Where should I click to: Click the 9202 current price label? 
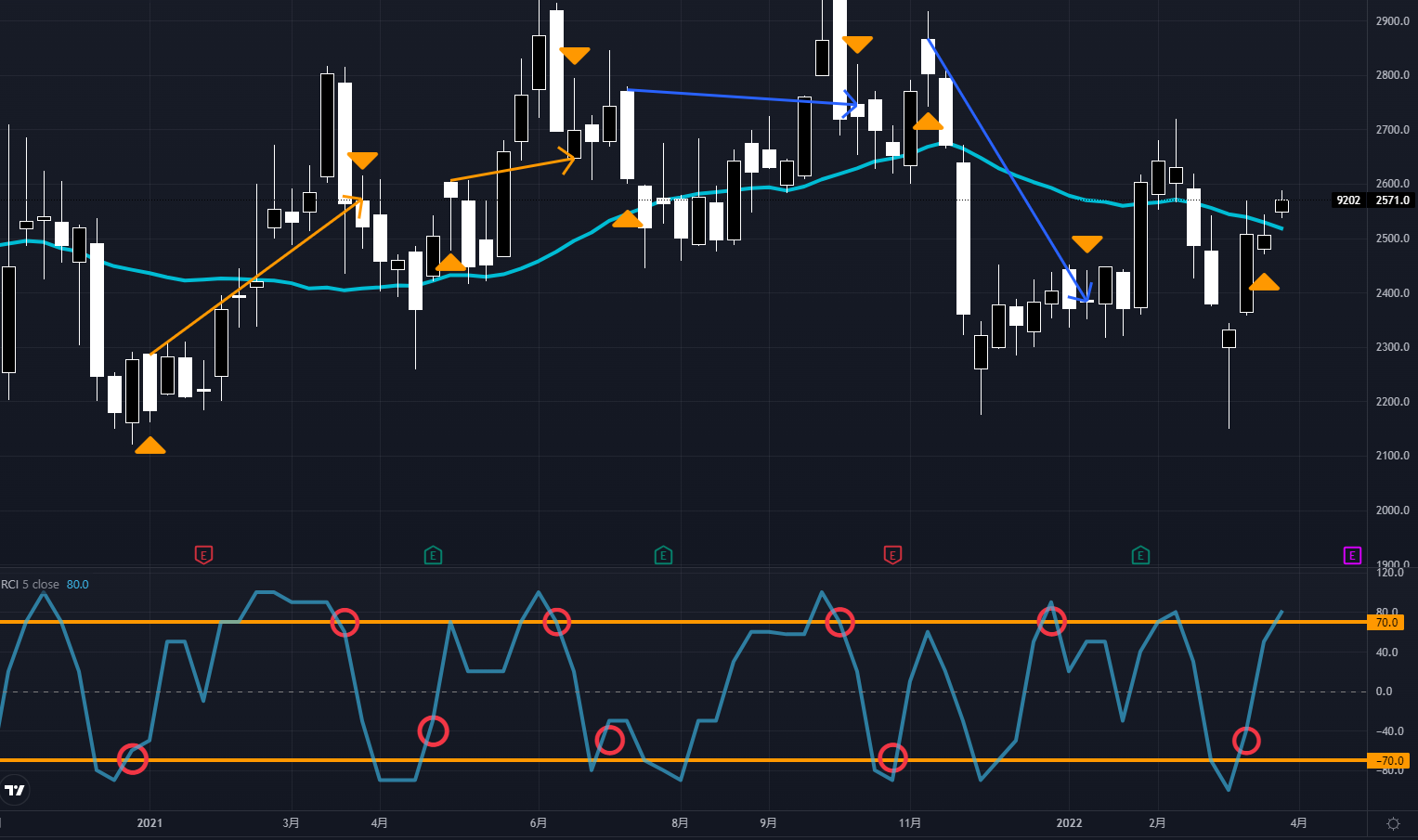coord(1347,200)
